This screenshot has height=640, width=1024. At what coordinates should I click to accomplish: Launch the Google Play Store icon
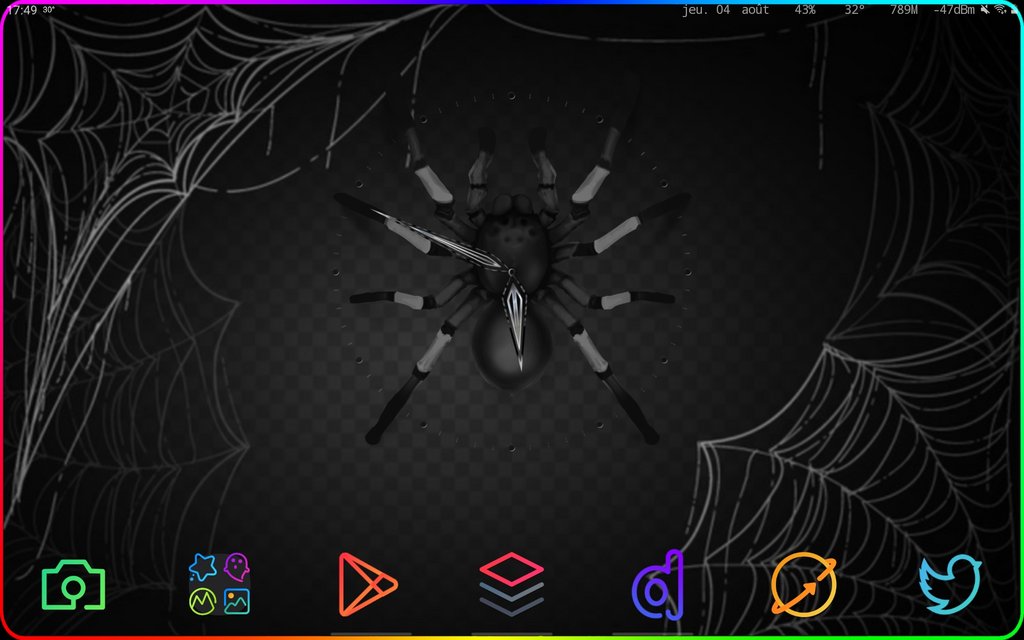click(x=367, y=584)
